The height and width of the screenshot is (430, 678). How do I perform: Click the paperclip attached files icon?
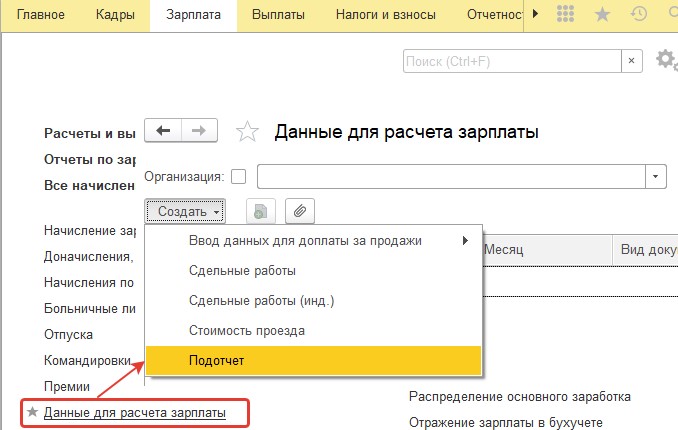click(x=300, y=212)
